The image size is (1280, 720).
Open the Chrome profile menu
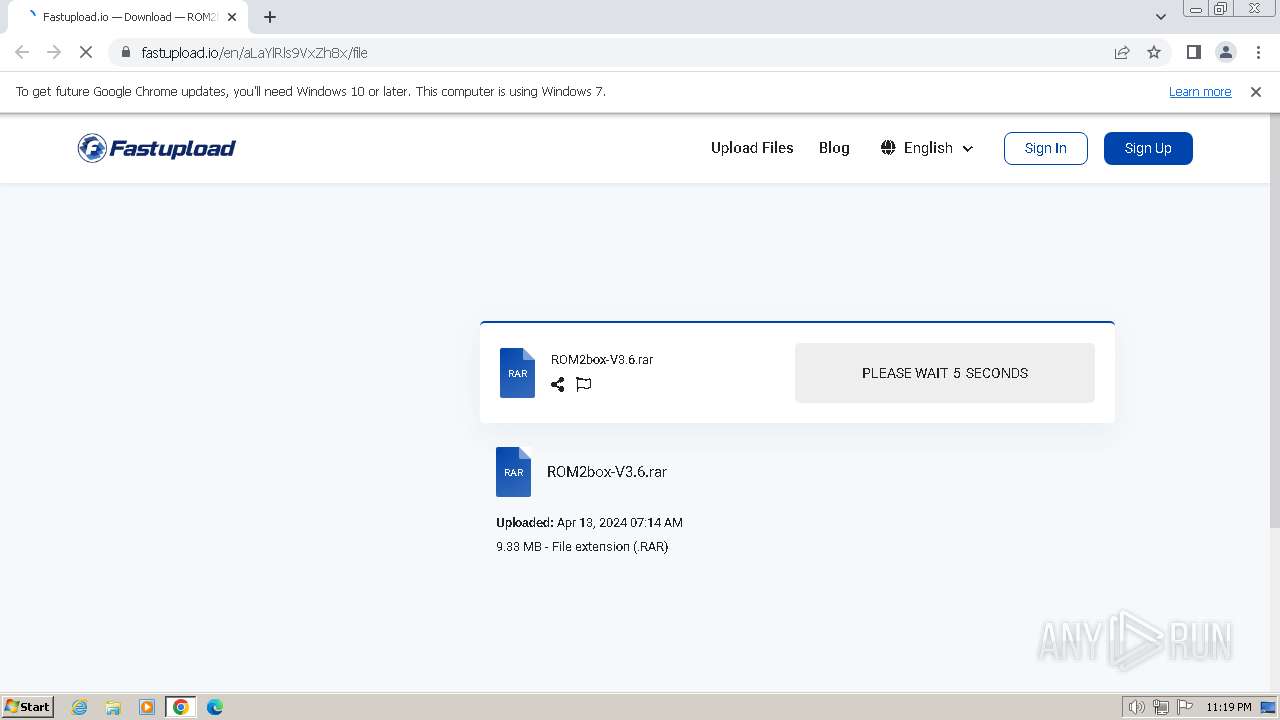[1226, 52]
